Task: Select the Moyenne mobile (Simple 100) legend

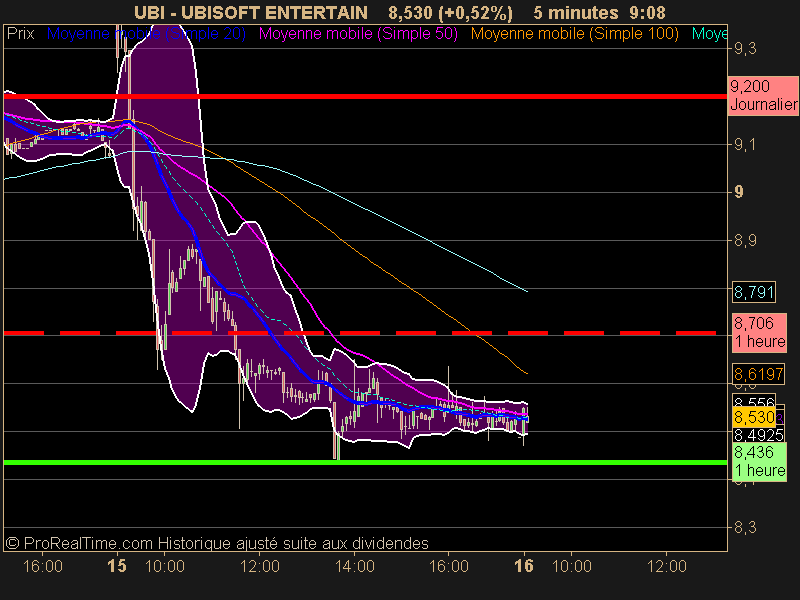Action: pos(574,34)
